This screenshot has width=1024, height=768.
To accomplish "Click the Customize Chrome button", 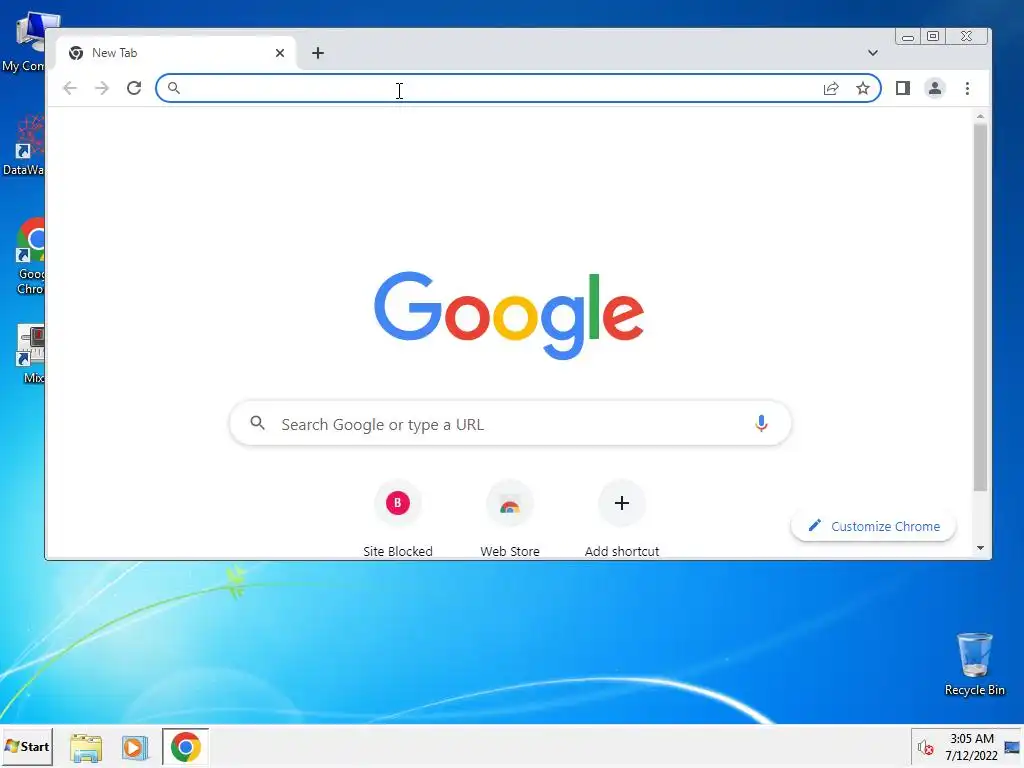I will 873,526.
